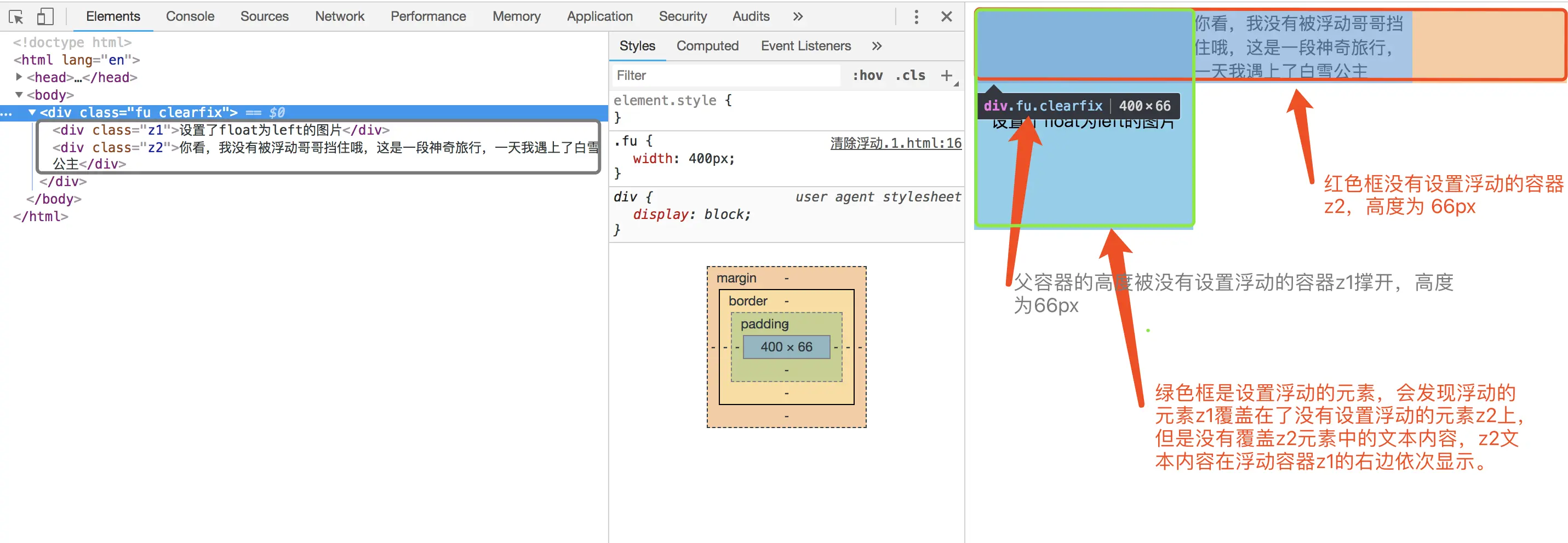Open the Memory tab
This screenshot has width=1568, height=543.
coord(516,16)
